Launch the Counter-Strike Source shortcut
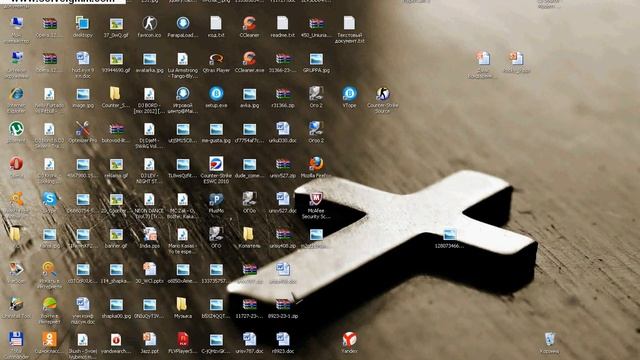640x360 pixels. (x=382, y=94)
